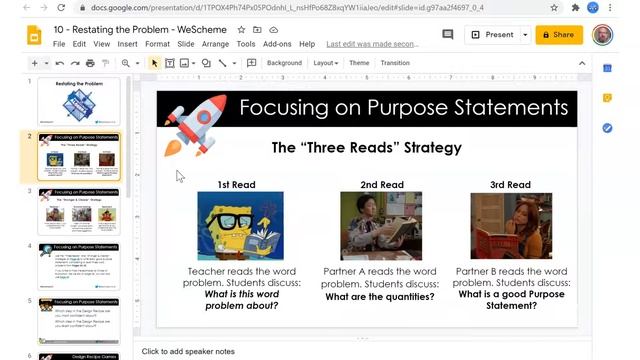Open Keep notes in side panel
This screenshot has height=360, width=640.
click(607, 98)
